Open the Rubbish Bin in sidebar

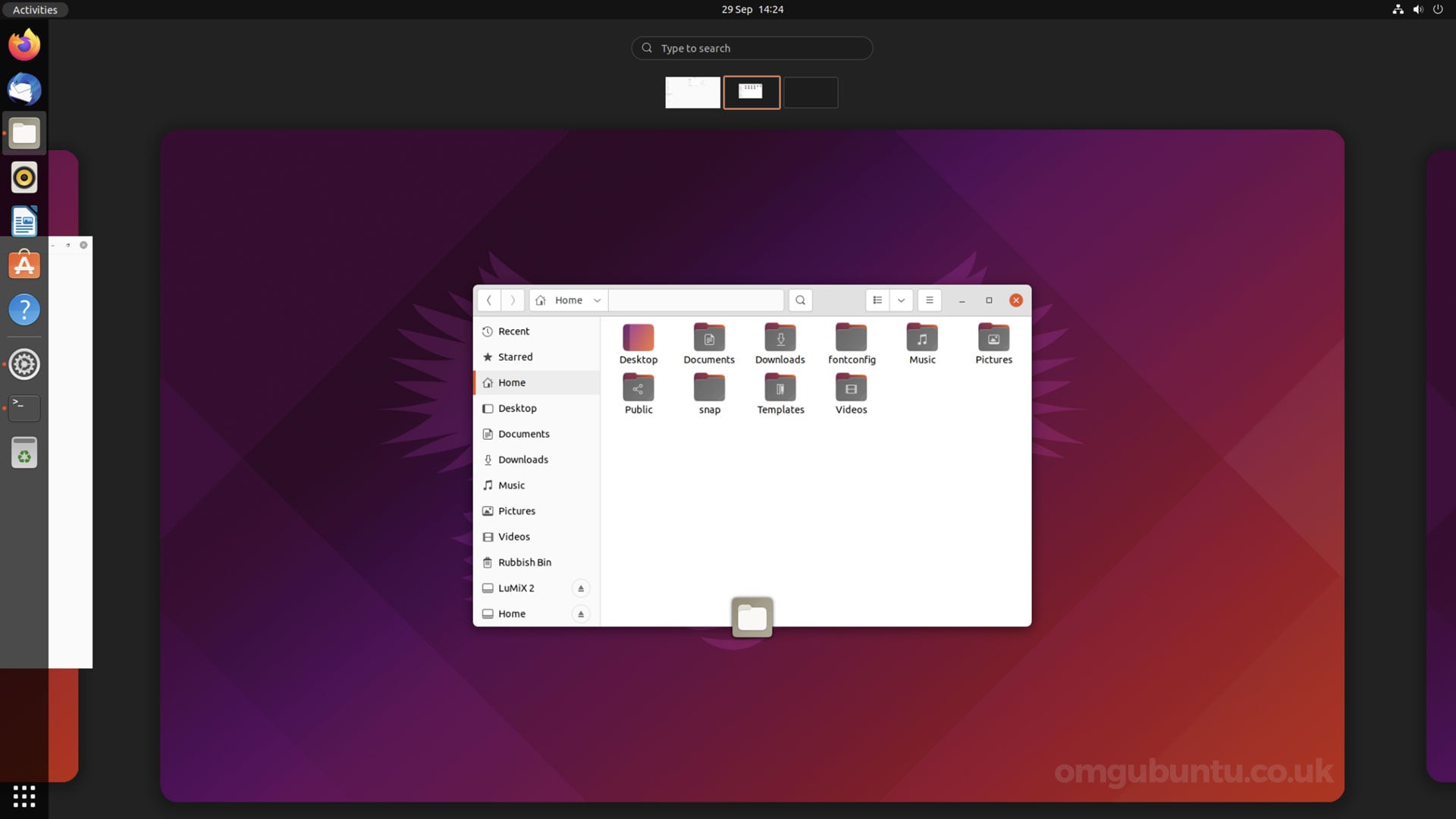(x=524, y=562)
